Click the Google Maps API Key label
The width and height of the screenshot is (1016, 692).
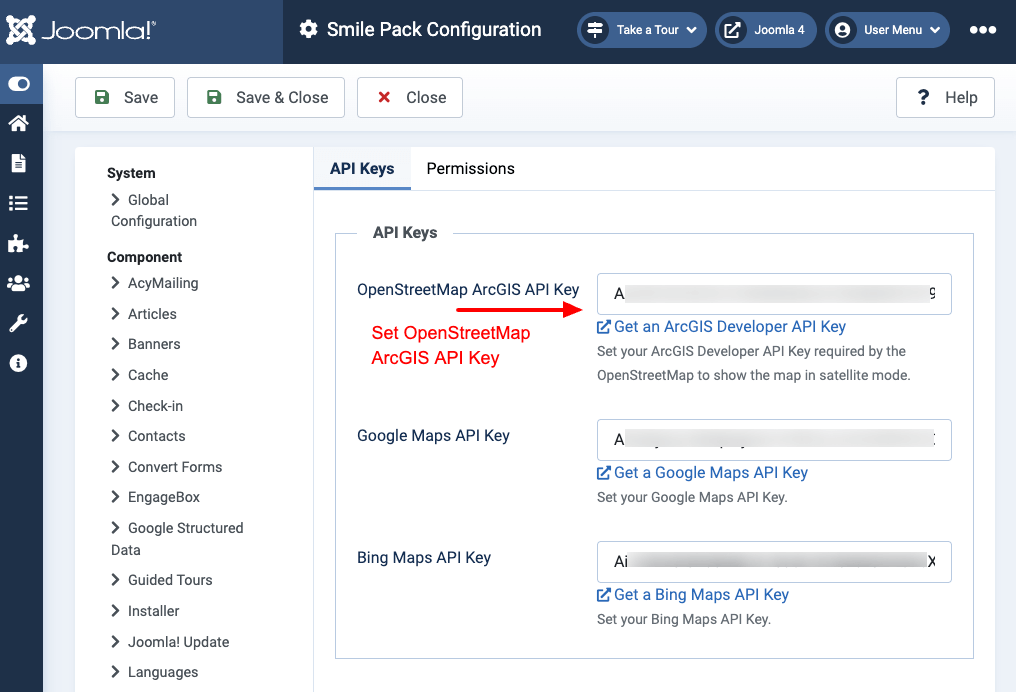433,436
